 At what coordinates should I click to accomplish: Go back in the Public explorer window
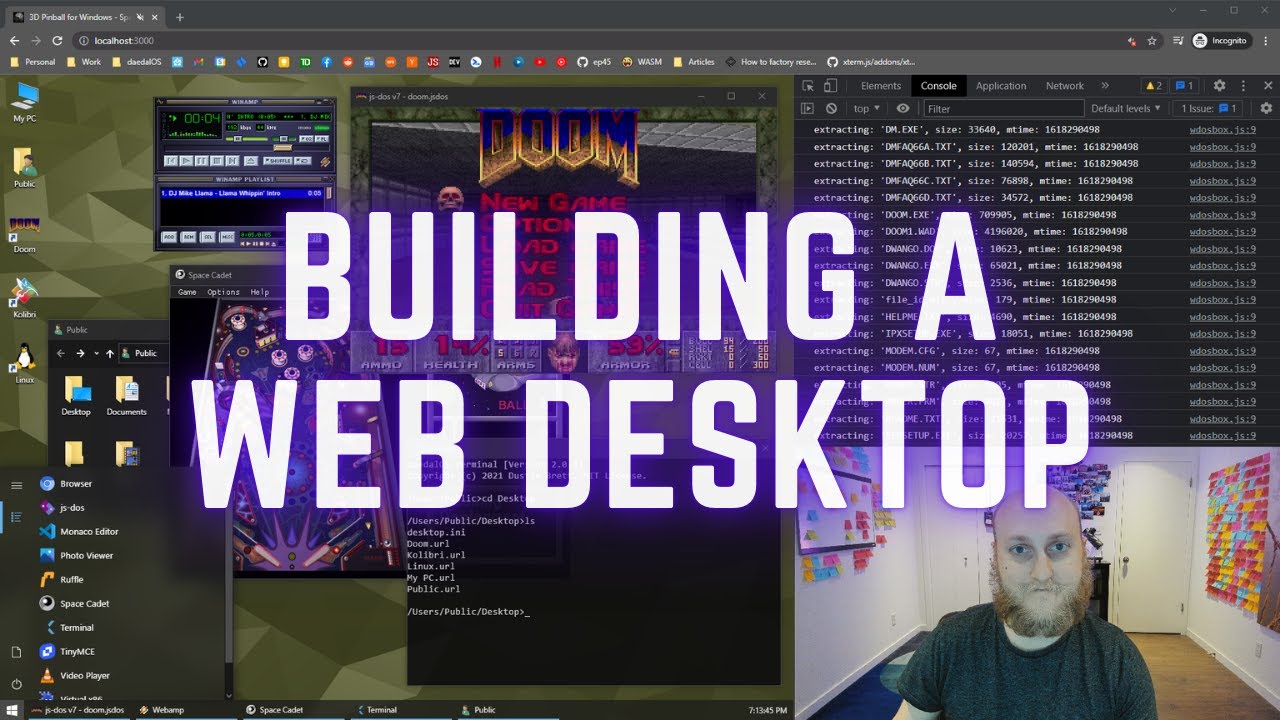61,353
